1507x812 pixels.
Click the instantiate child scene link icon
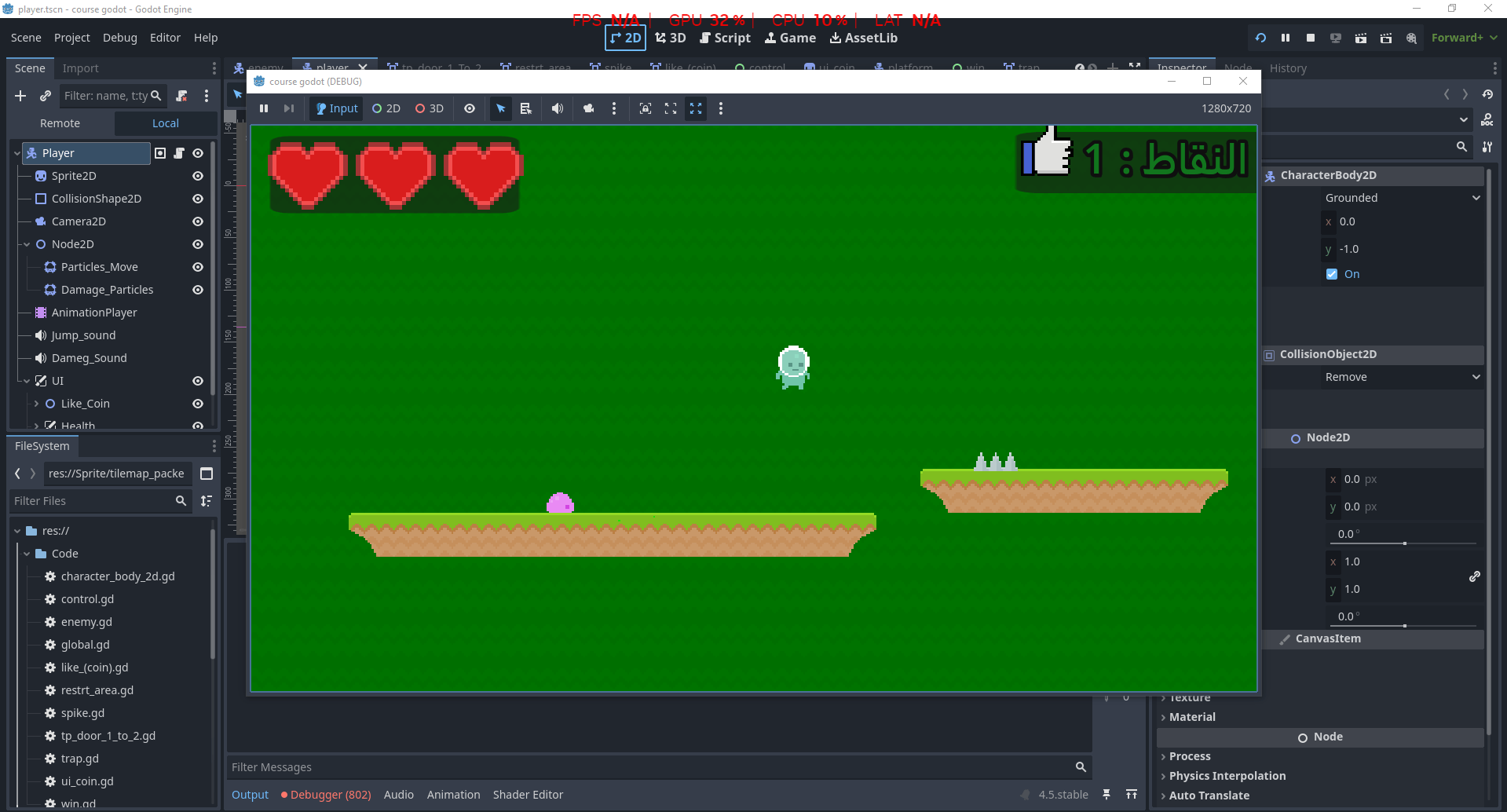point(46,96)
